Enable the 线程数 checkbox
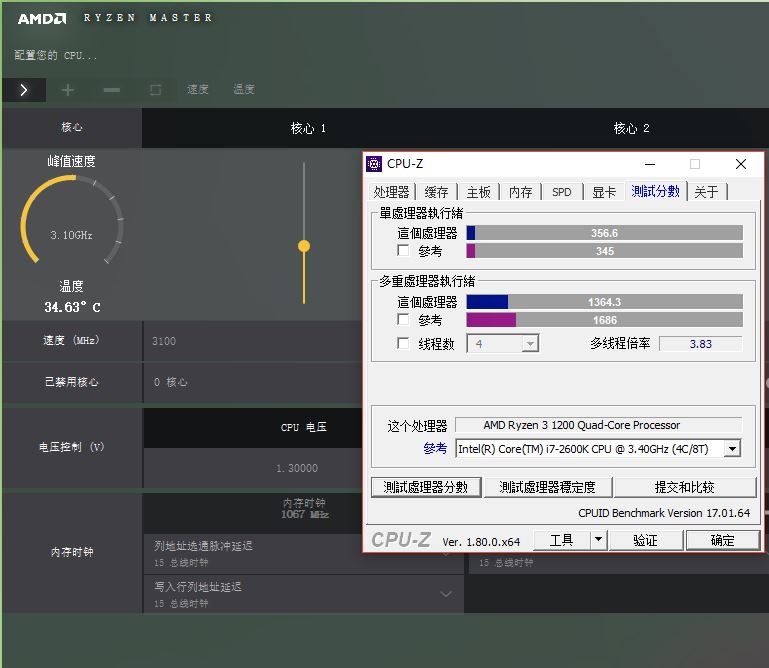Screen dimensions: 769x668 403,343
